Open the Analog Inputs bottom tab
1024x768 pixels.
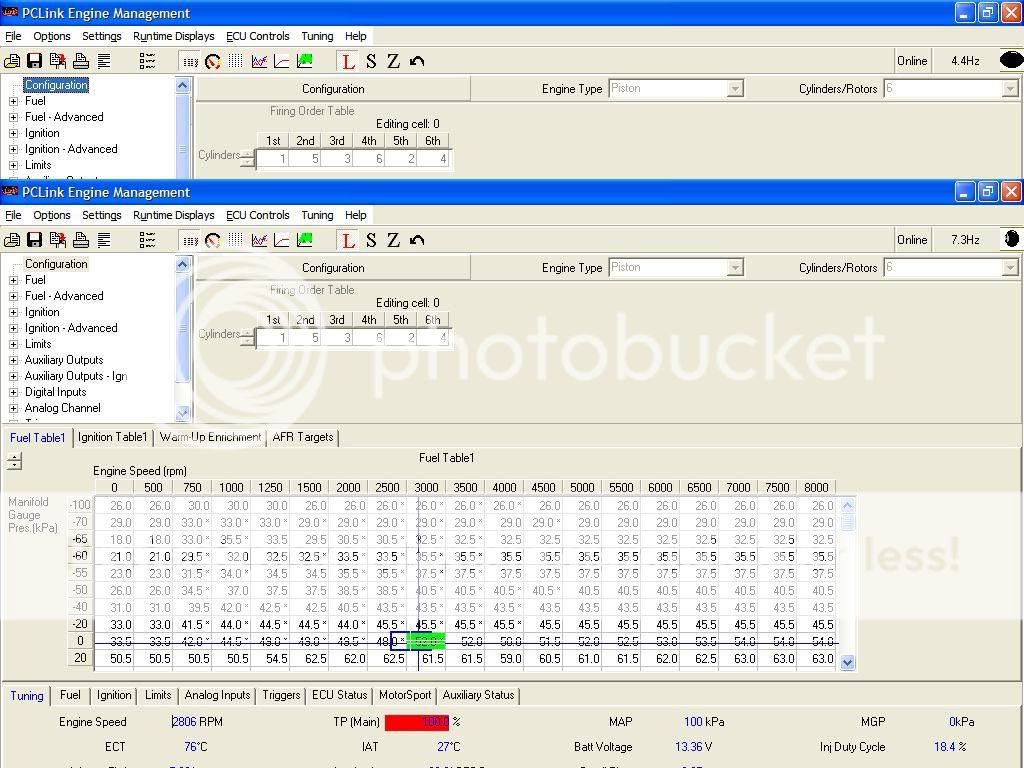click(x=217, y=695)
